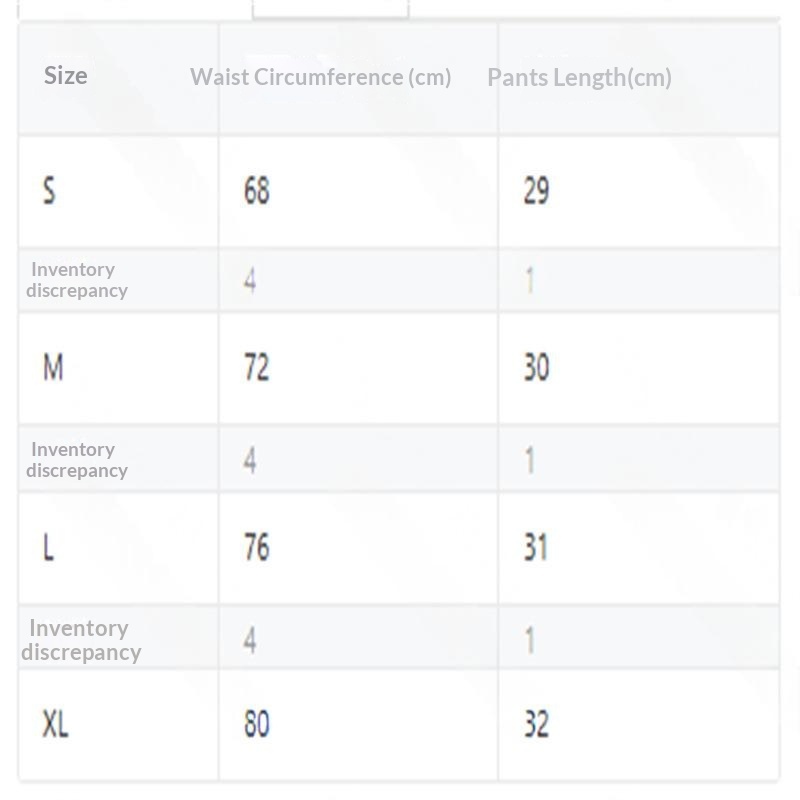Image resolution: width=800 pixels, height=800 pixels.
Task: Click the empty tab box above table
Action: pos(331,9)
